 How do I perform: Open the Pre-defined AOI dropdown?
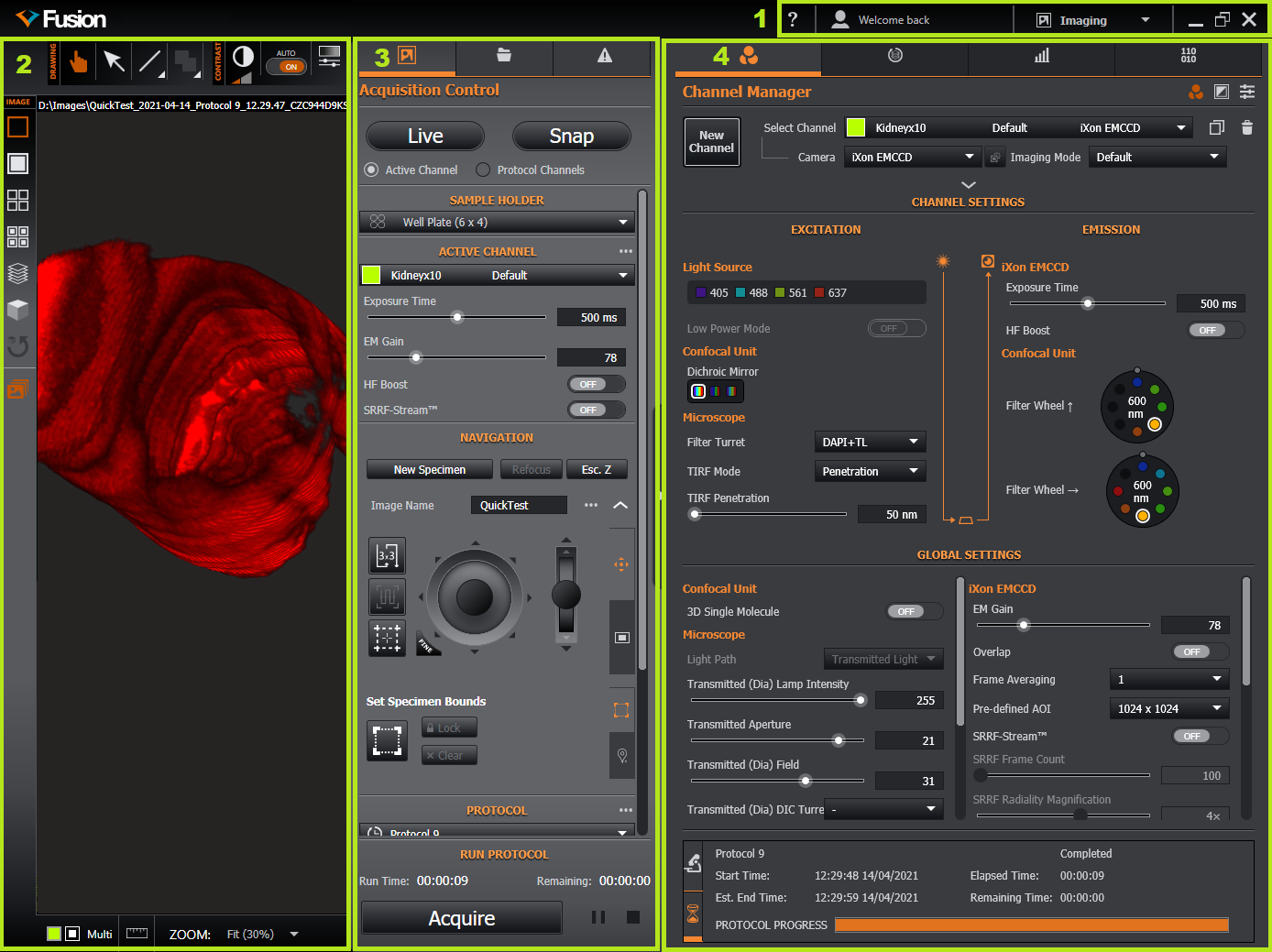pos(1168,709)
